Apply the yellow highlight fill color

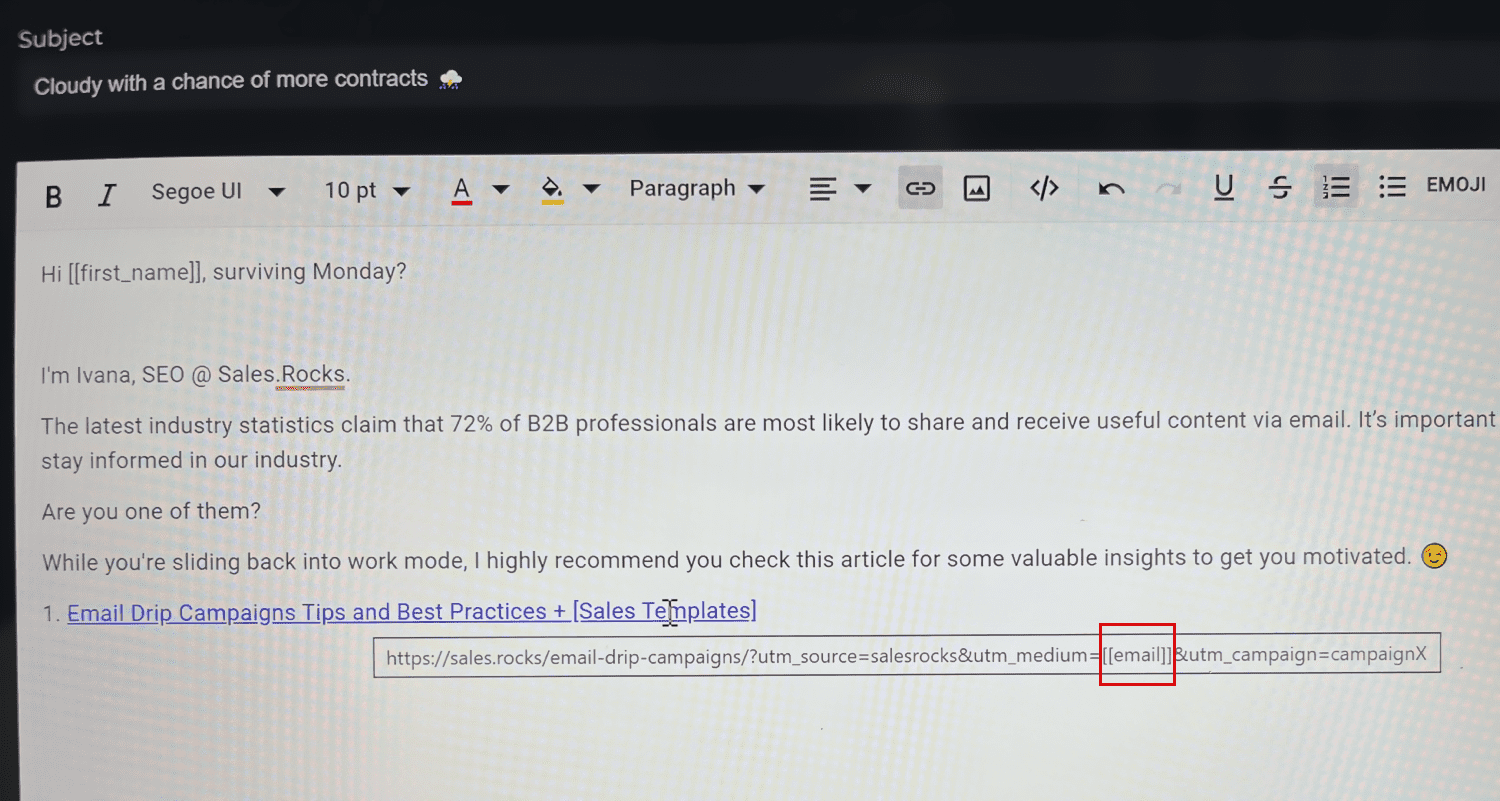click(x=552, y=189)
